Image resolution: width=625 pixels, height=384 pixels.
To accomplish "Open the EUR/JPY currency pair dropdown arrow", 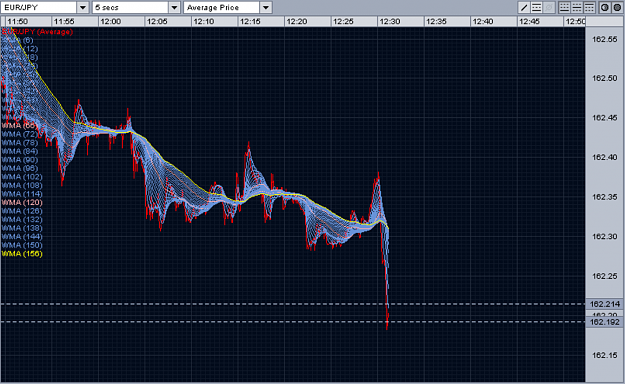I will pyautogui.click(x=83, y=7).
